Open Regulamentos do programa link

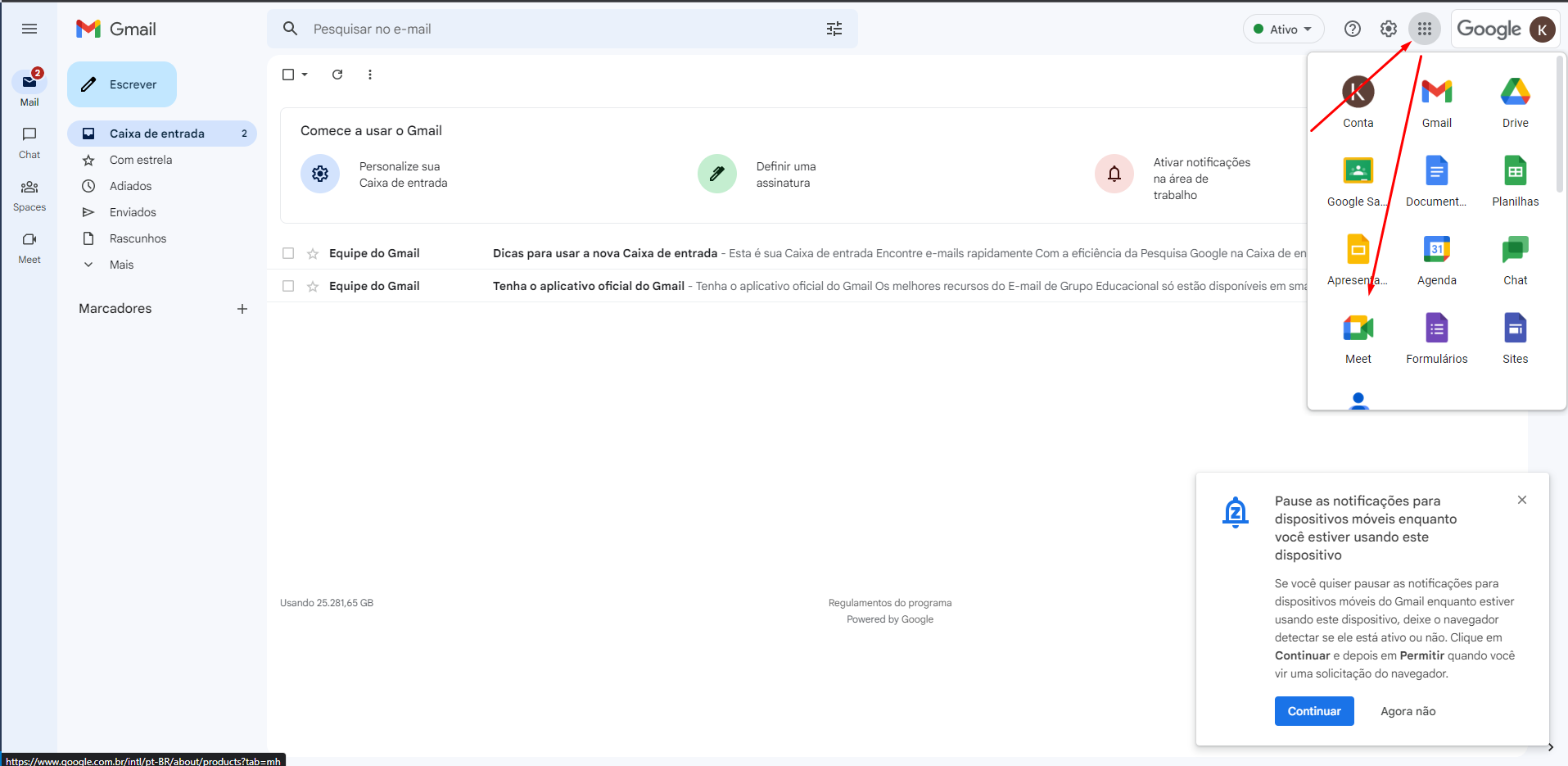(890, 603)
